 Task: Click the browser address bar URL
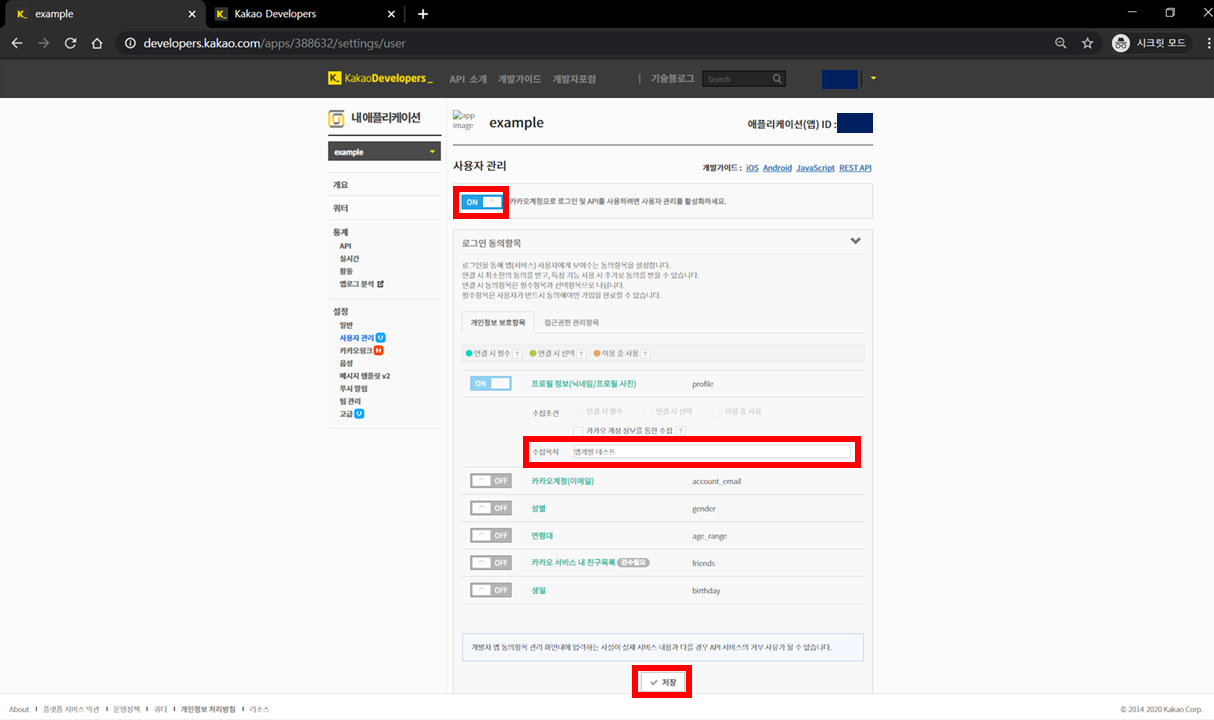[274, 43]
